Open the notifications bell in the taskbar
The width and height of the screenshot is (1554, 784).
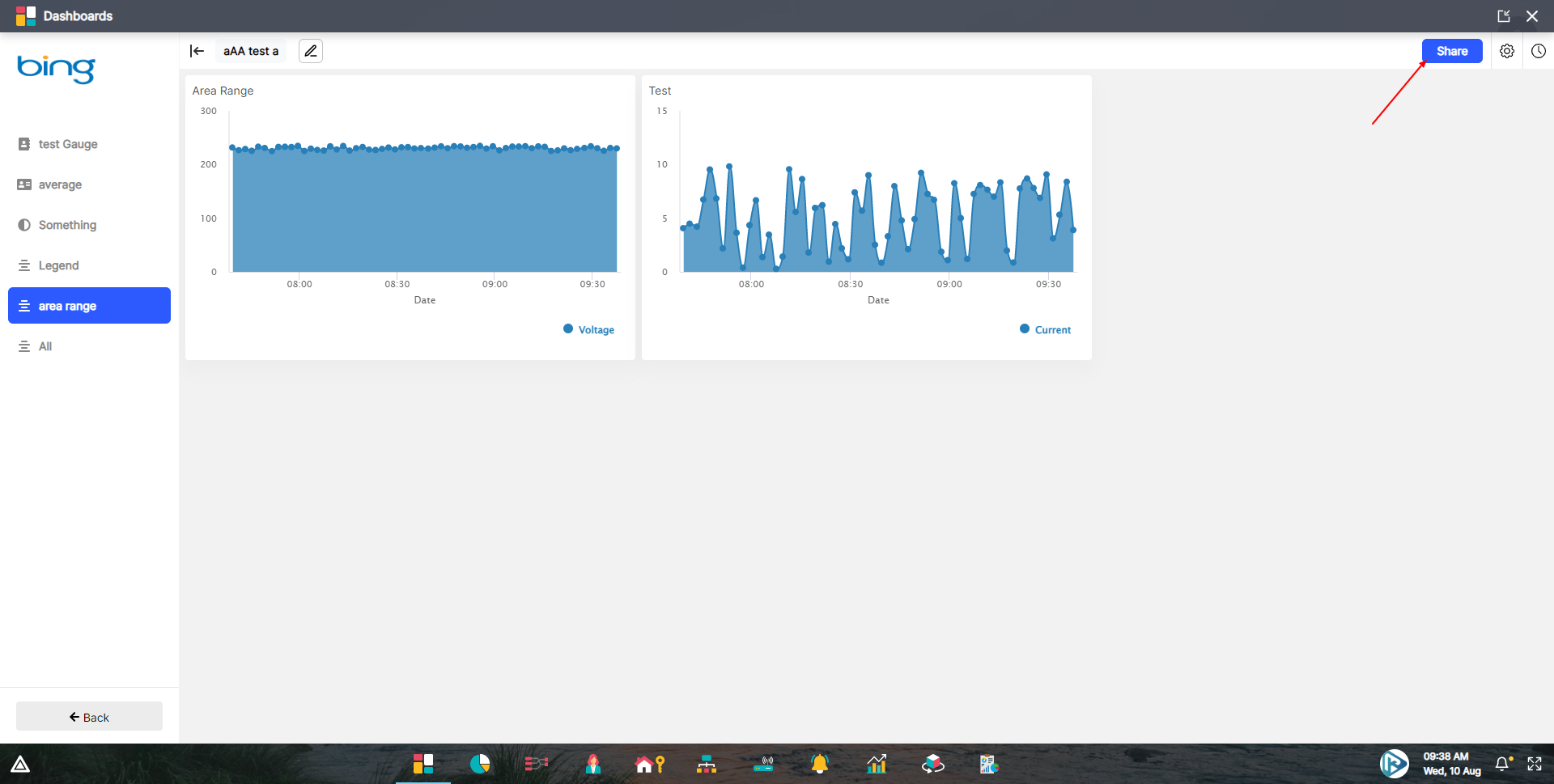819,763
